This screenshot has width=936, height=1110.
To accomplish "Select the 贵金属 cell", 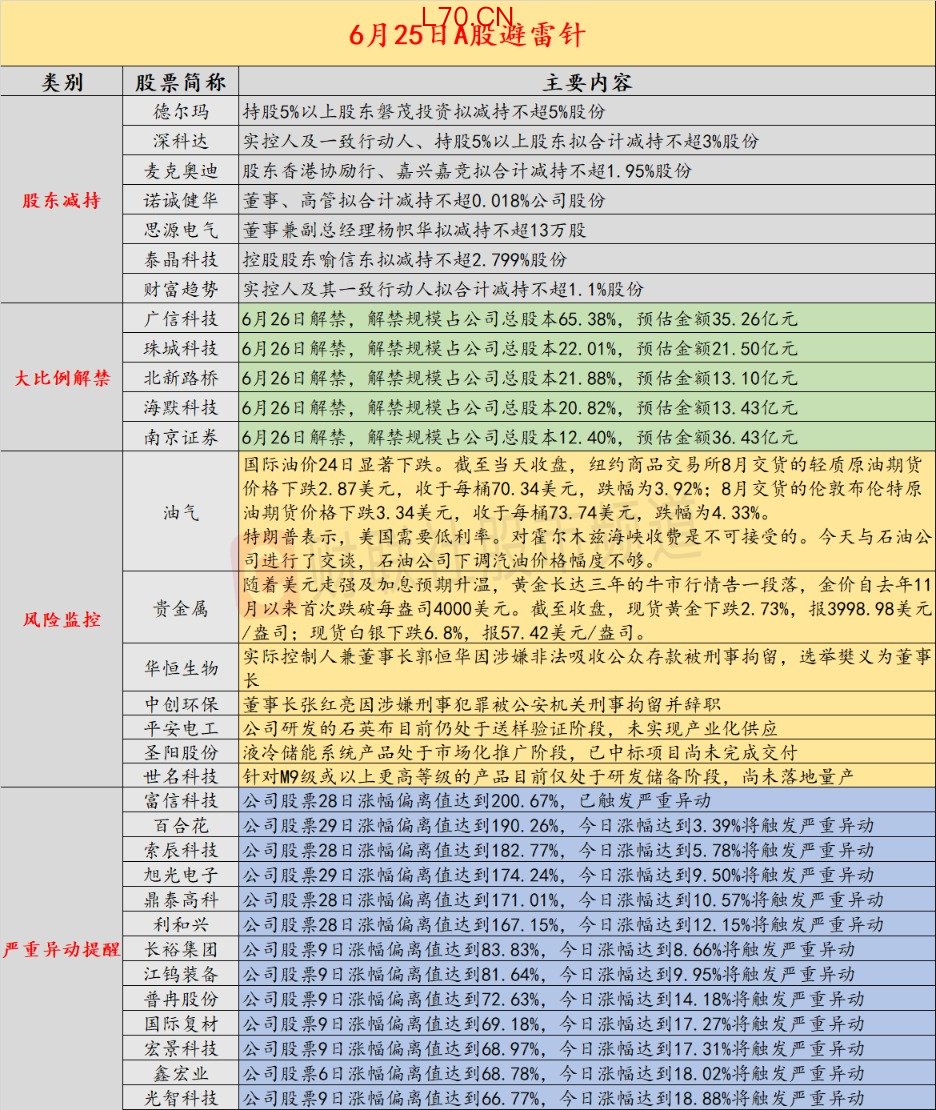I will click(x=181, y=607).
